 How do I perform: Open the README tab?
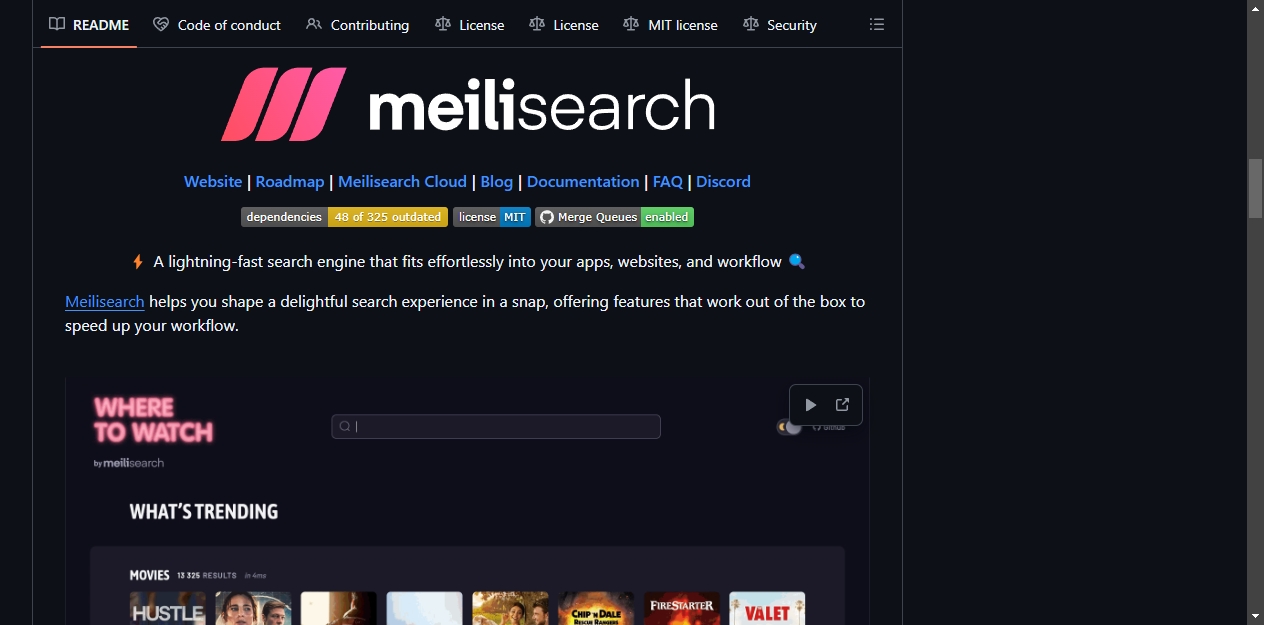pyautogui.click(x=89, y=25)
